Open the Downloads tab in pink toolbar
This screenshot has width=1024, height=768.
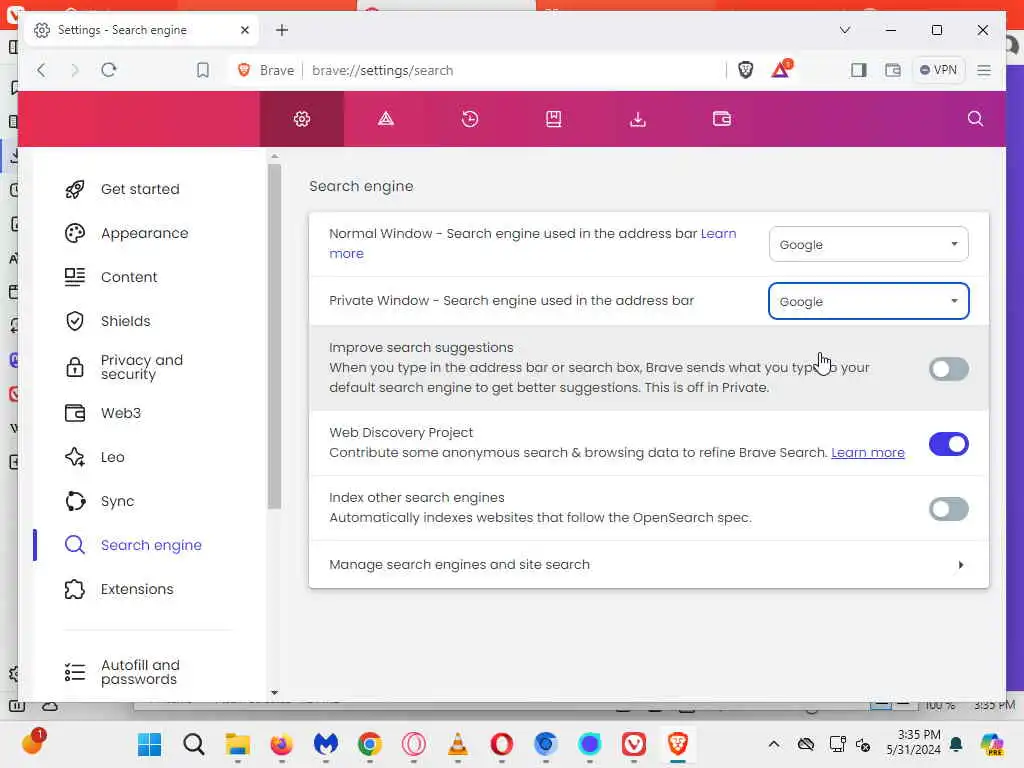(638, 119)
